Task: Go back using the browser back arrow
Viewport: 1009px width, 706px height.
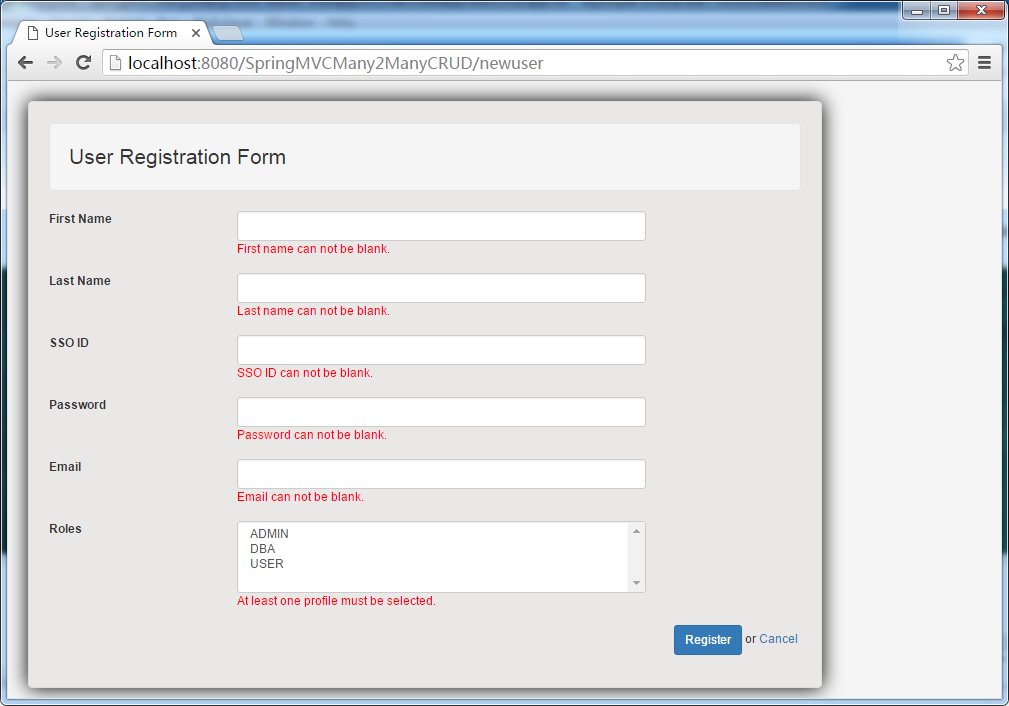Action: tap(25, 62)
